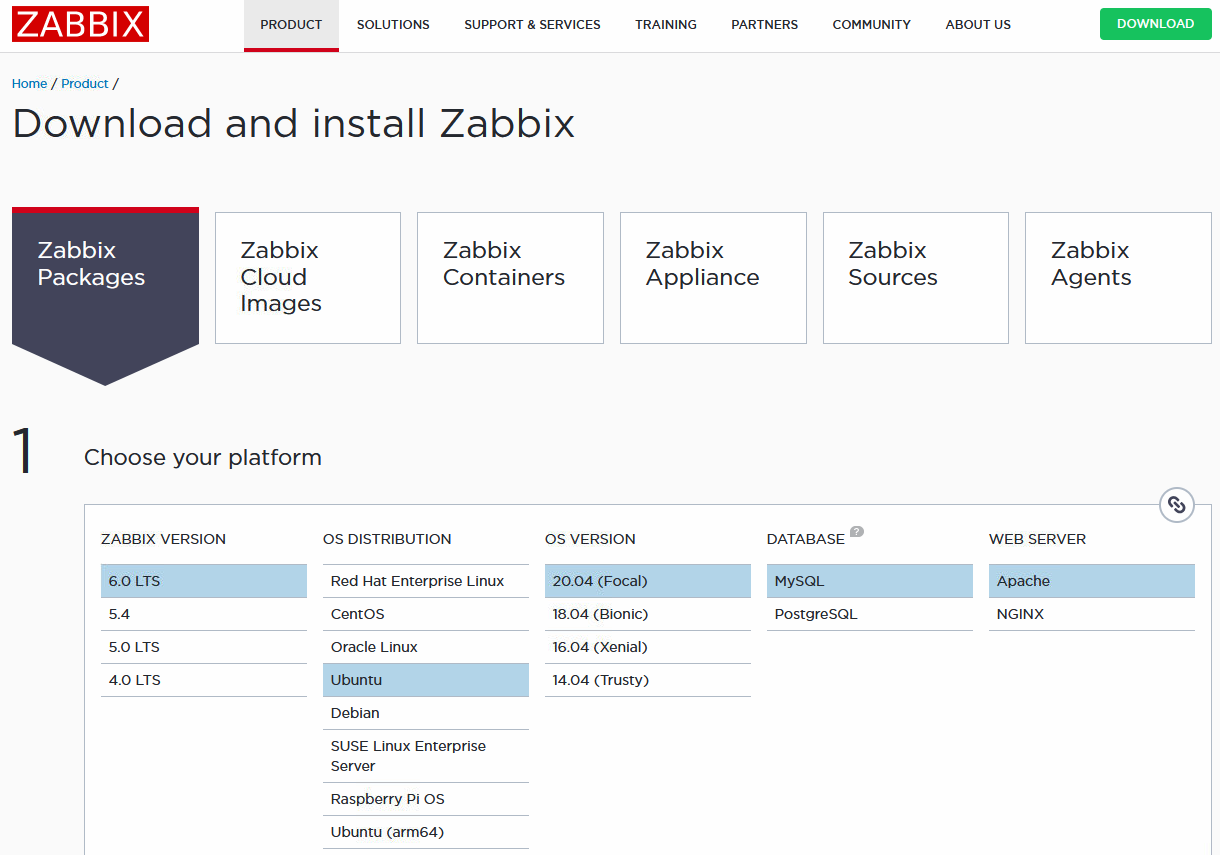
Task: Click the Zabbix logo
Action: [x=80, y=24]
